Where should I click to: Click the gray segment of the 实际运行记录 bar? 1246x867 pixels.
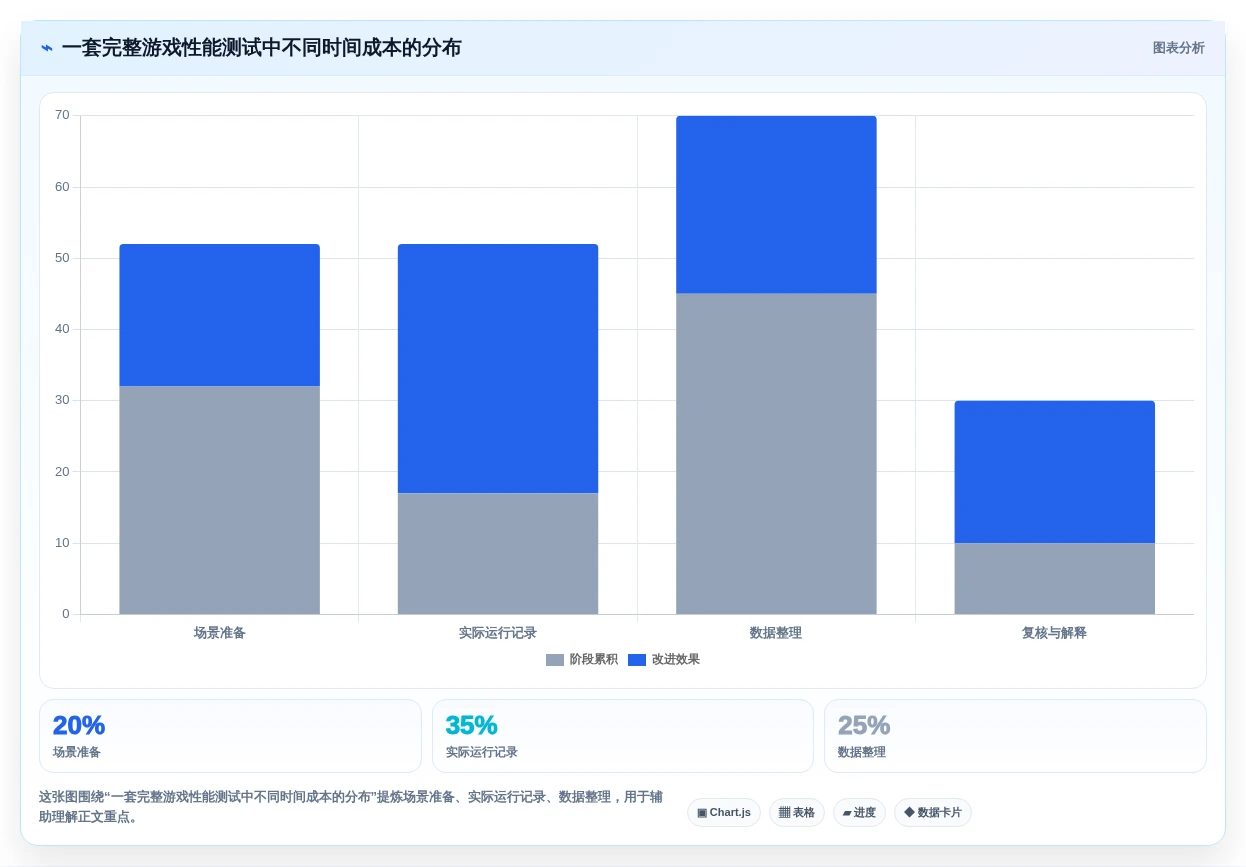(498, 553)
